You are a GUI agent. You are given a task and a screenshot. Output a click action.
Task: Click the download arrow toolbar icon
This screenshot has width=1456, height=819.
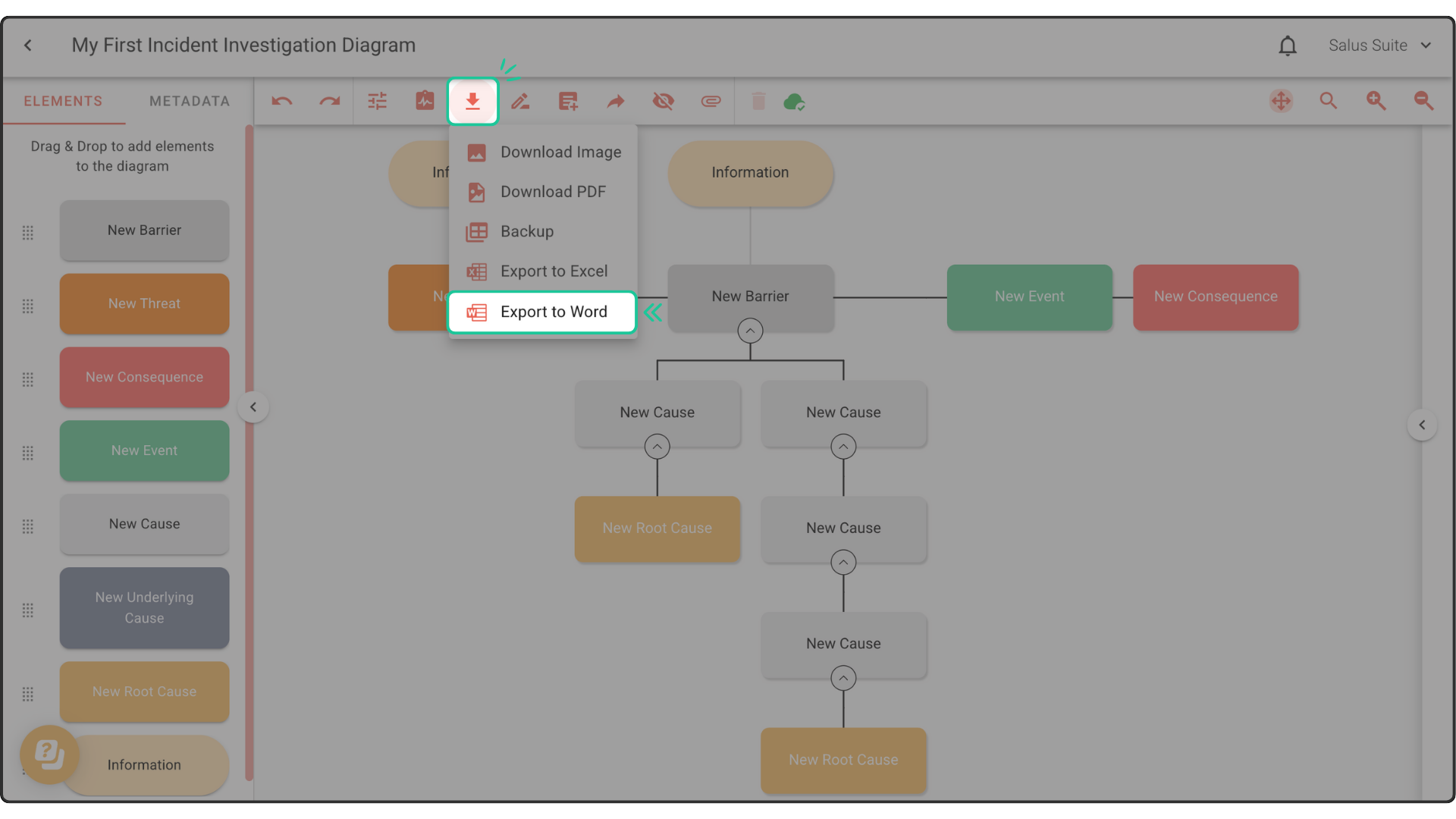click(x=472, y=101)
